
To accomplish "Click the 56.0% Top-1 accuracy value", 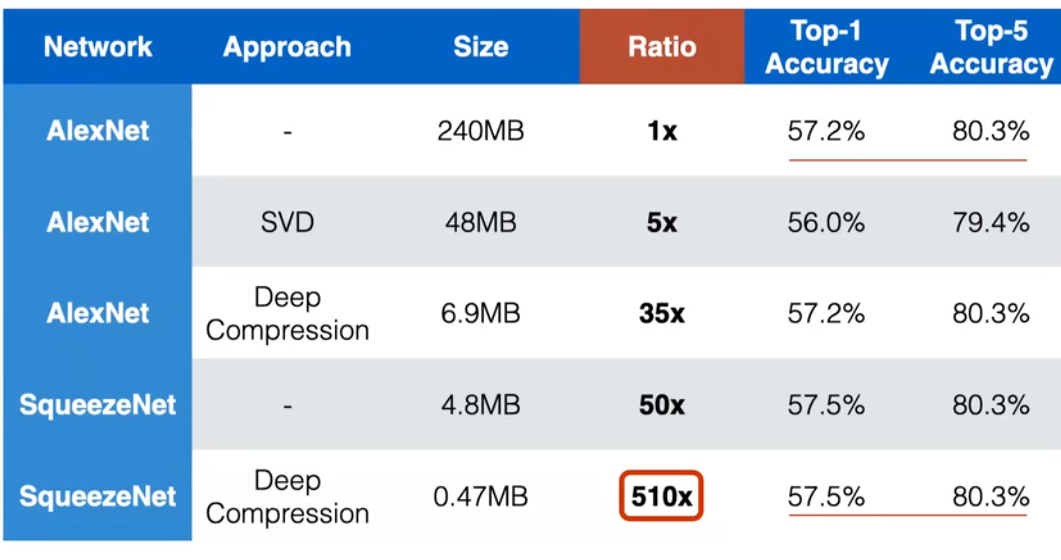I will tap(826, 222).
